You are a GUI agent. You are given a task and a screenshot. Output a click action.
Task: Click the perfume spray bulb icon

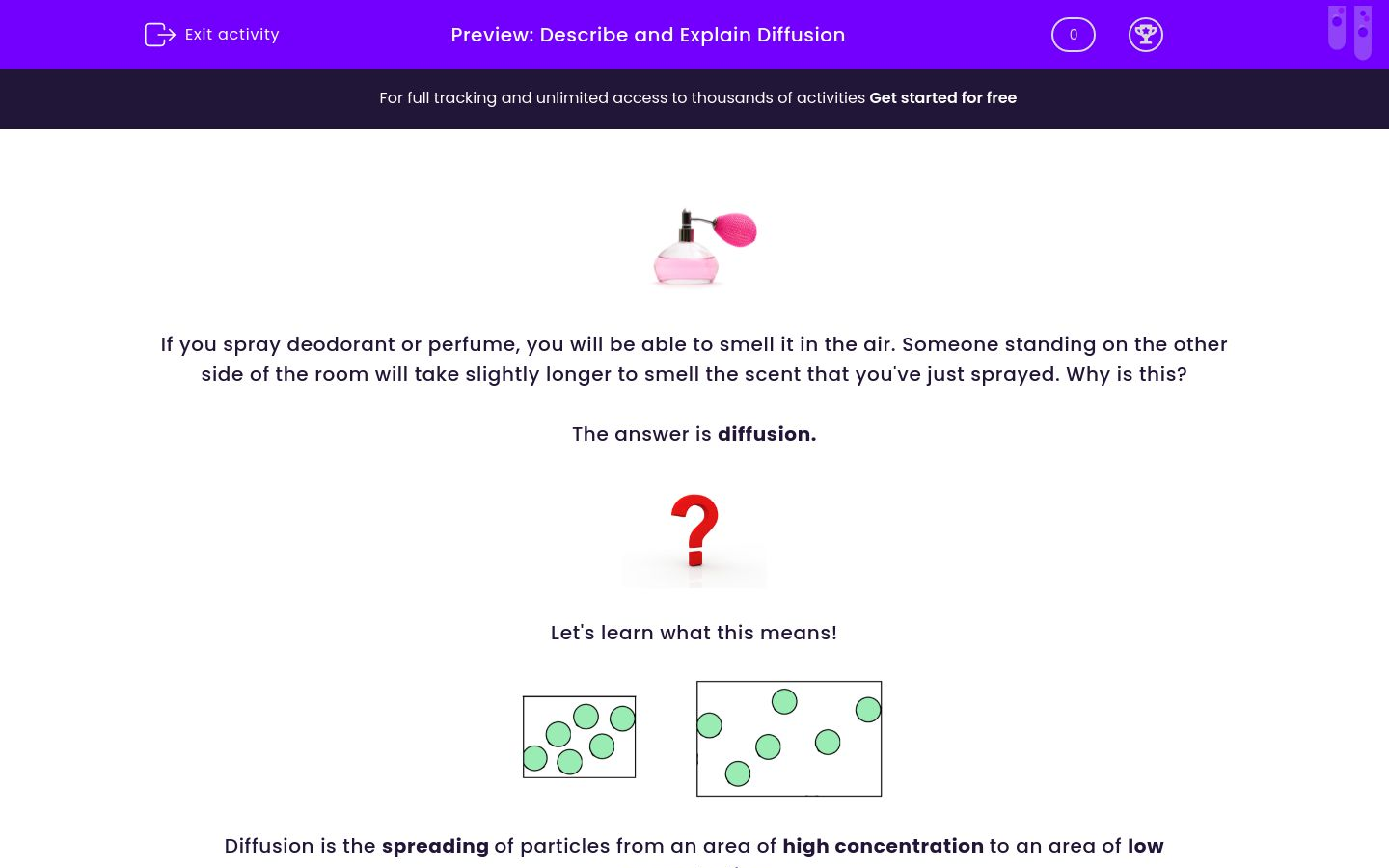[x=735, y=231]
